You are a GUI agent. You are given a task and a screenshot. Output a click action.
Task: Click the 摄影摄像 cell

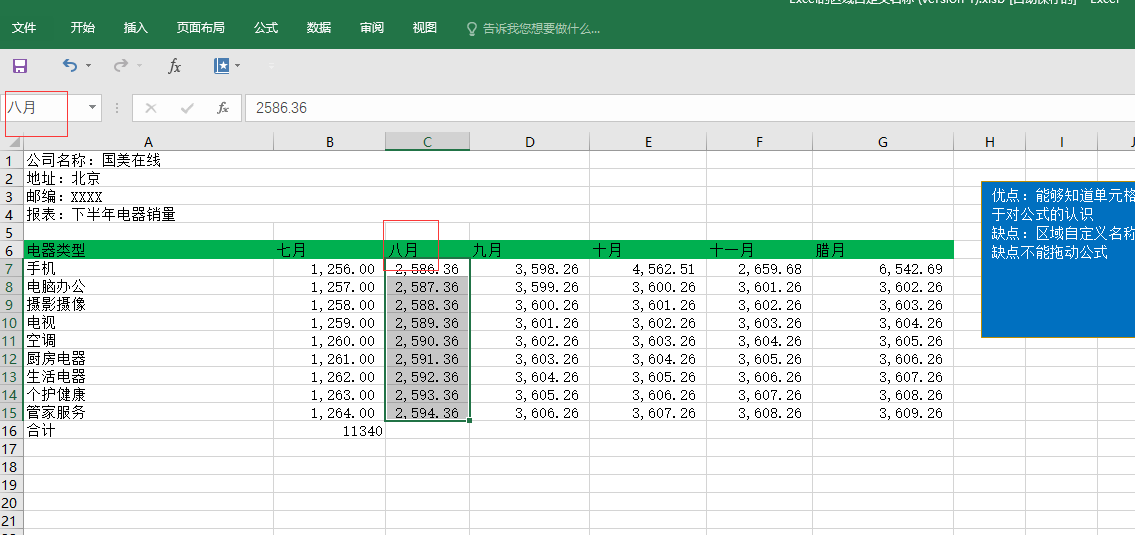pyautogui.click(x=148, y=305)
